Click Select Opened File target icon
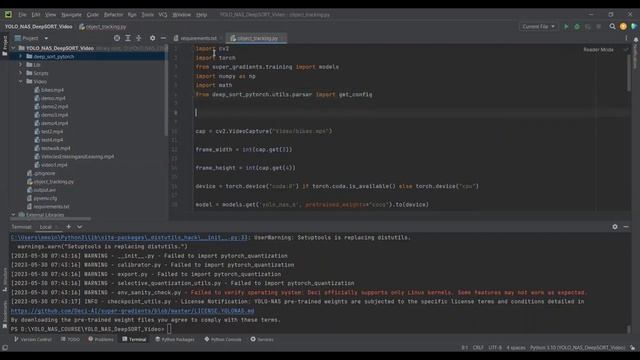 click(x=117, y=38)
